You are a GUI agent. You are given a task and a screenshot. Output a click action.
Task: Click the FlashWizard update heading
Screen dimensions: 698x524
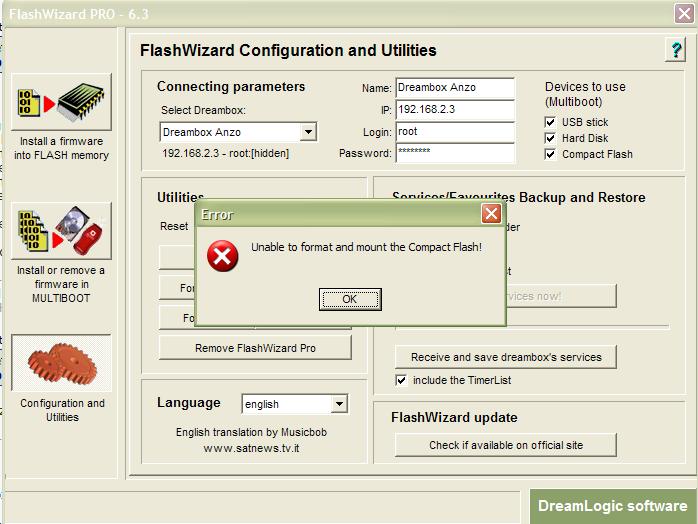tap(454, 418)
